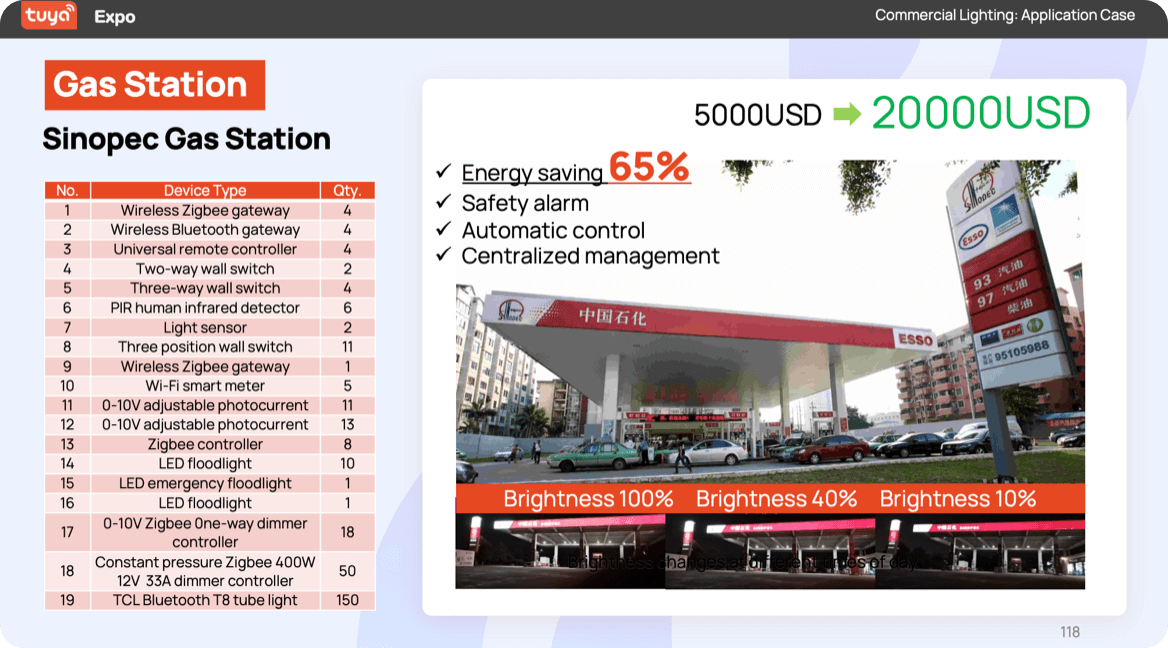Viewport: 1168px width, 648px height.
Task: Click the Expo label in header
Action: [x=115, y=16]
